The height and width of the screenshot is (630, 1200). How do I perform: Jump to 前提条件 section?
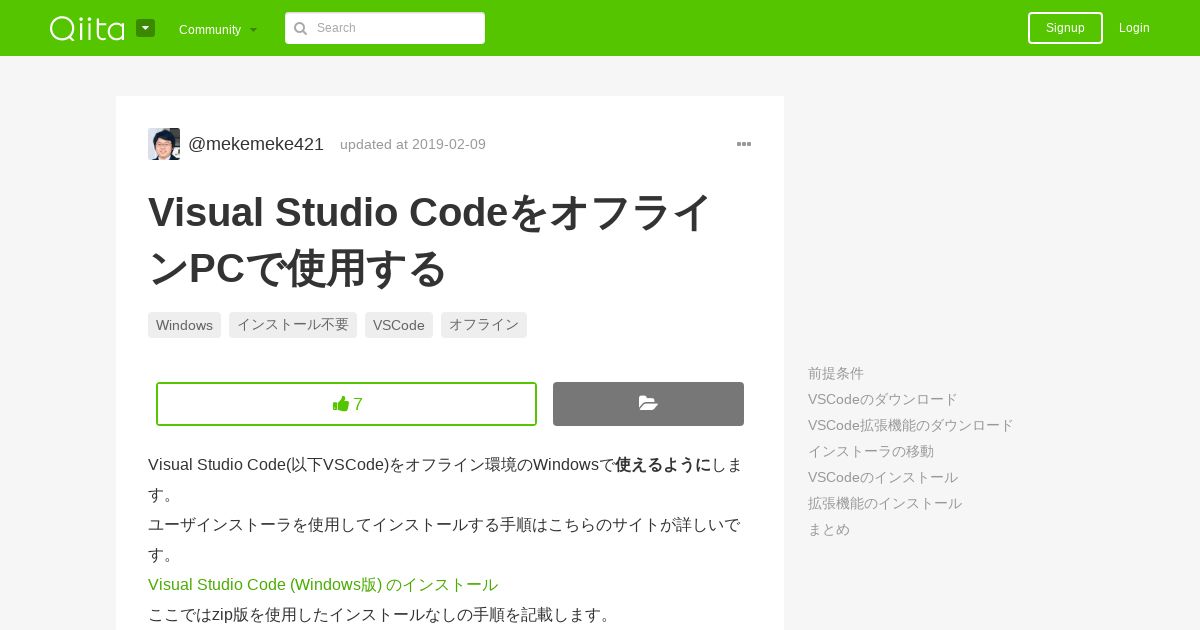[836, 373]
